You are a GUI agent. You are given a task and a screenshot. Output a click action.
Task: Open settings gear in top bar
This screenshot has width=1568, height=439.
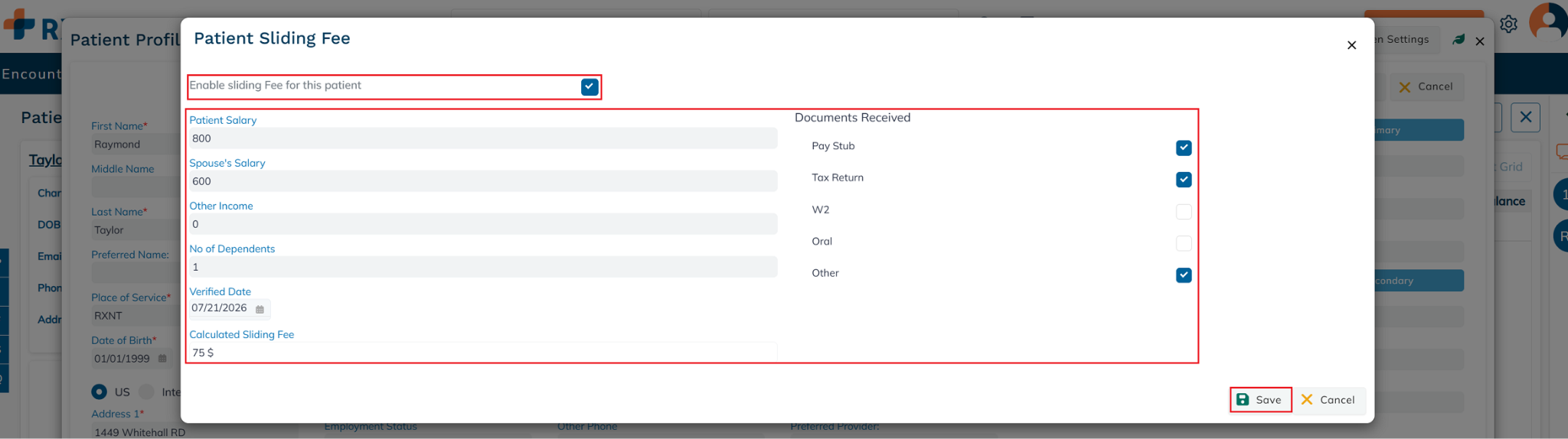pyautogui.click(x=1508, y=24)
